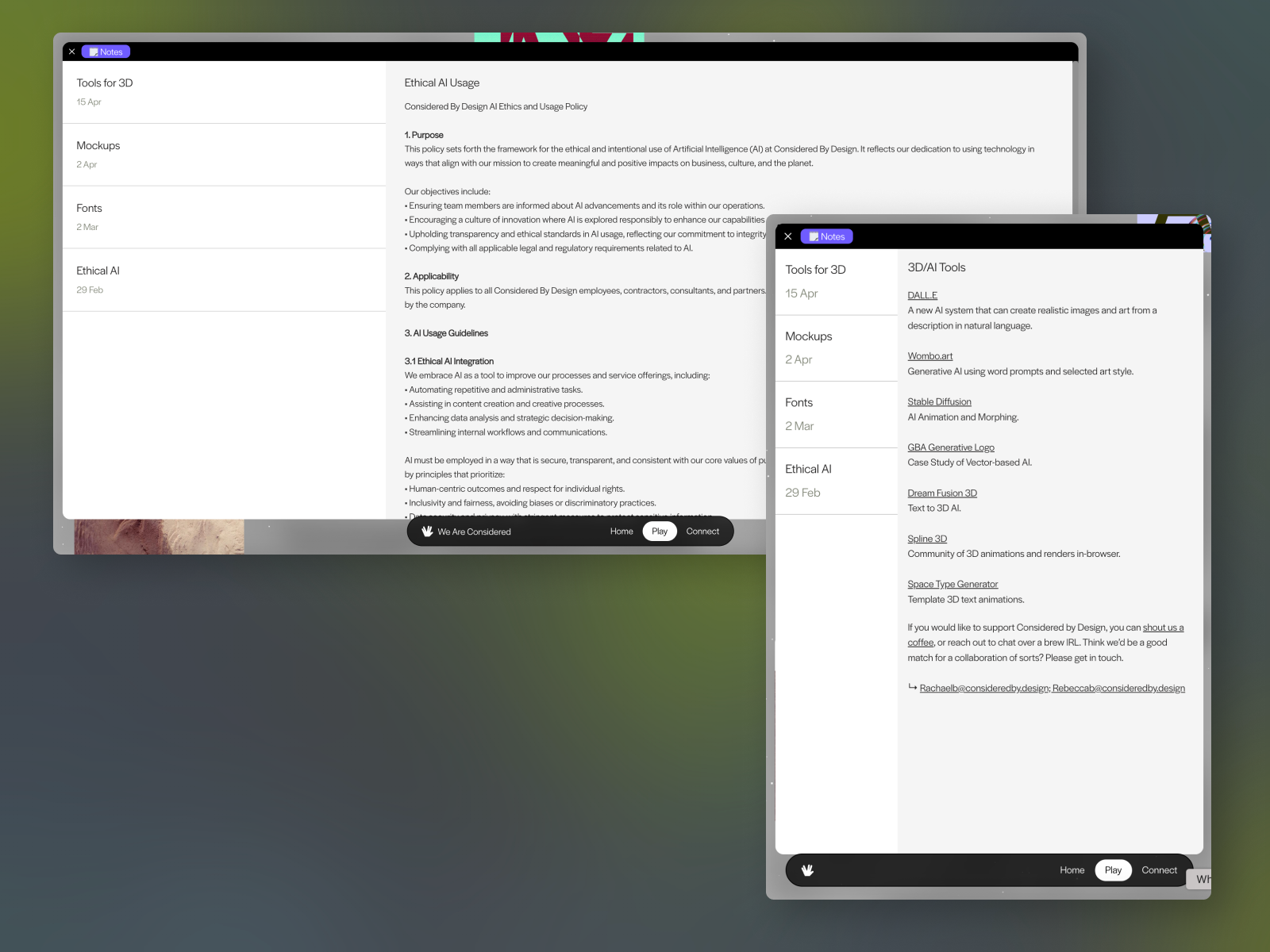Click the purple Notes tag in large window
The image size is (1270, 952).
click(x=106, y=52)
